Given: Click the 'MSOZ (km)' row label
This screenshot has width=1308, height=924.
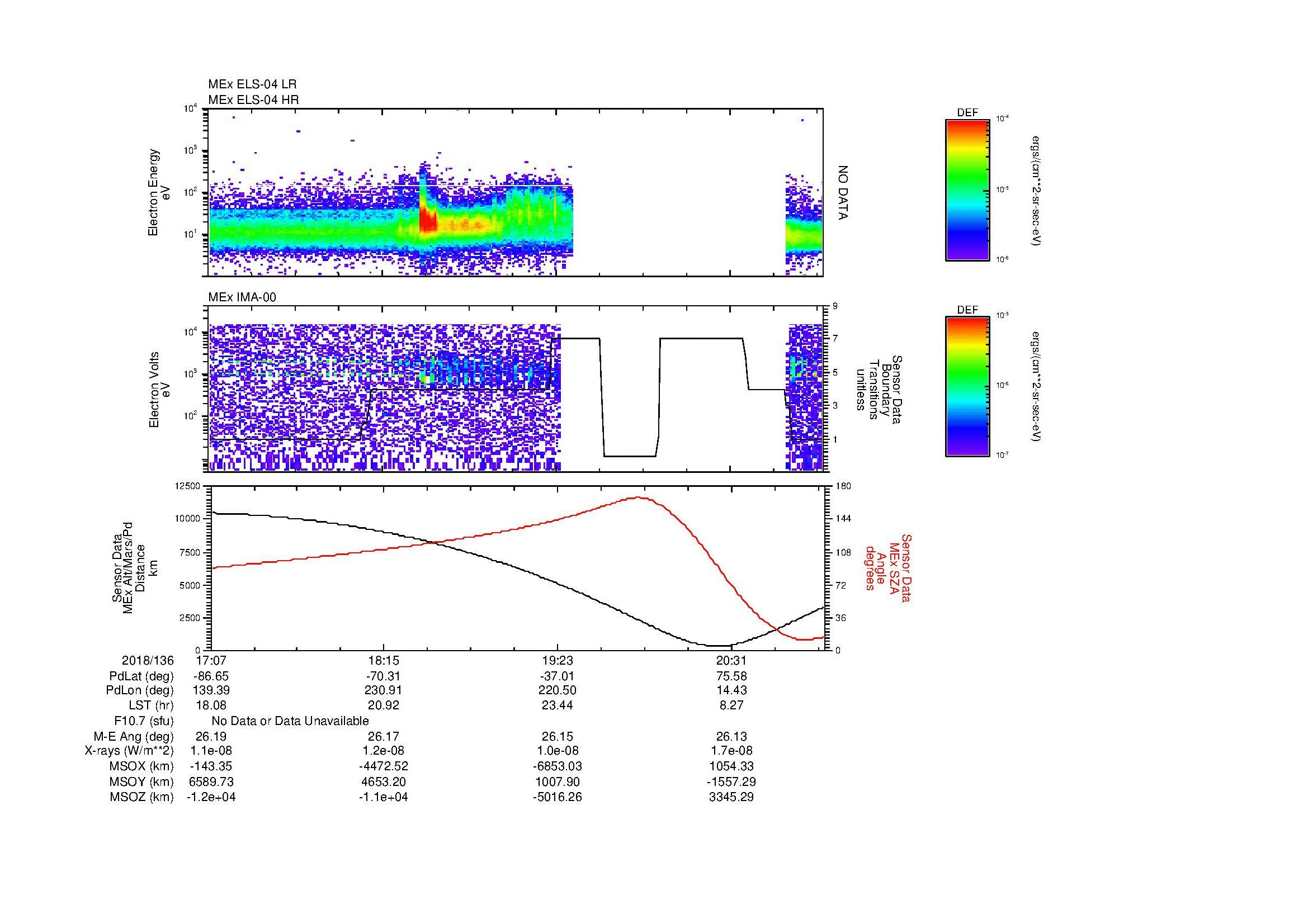Looking at the screenshot, I should click(142, 797).
